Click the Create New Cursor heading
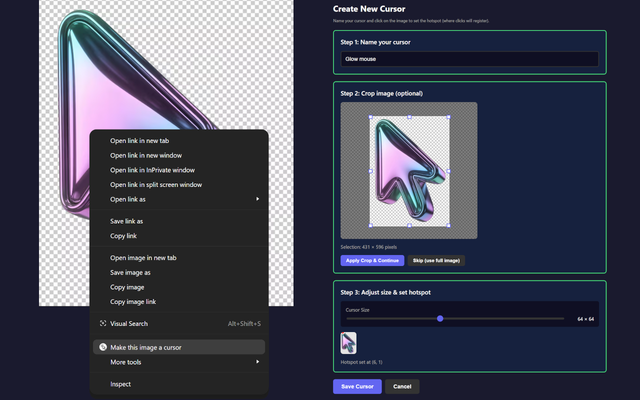The width and height of the screenshot is (640, 400). pyautogui.click(x=369, y=9)
